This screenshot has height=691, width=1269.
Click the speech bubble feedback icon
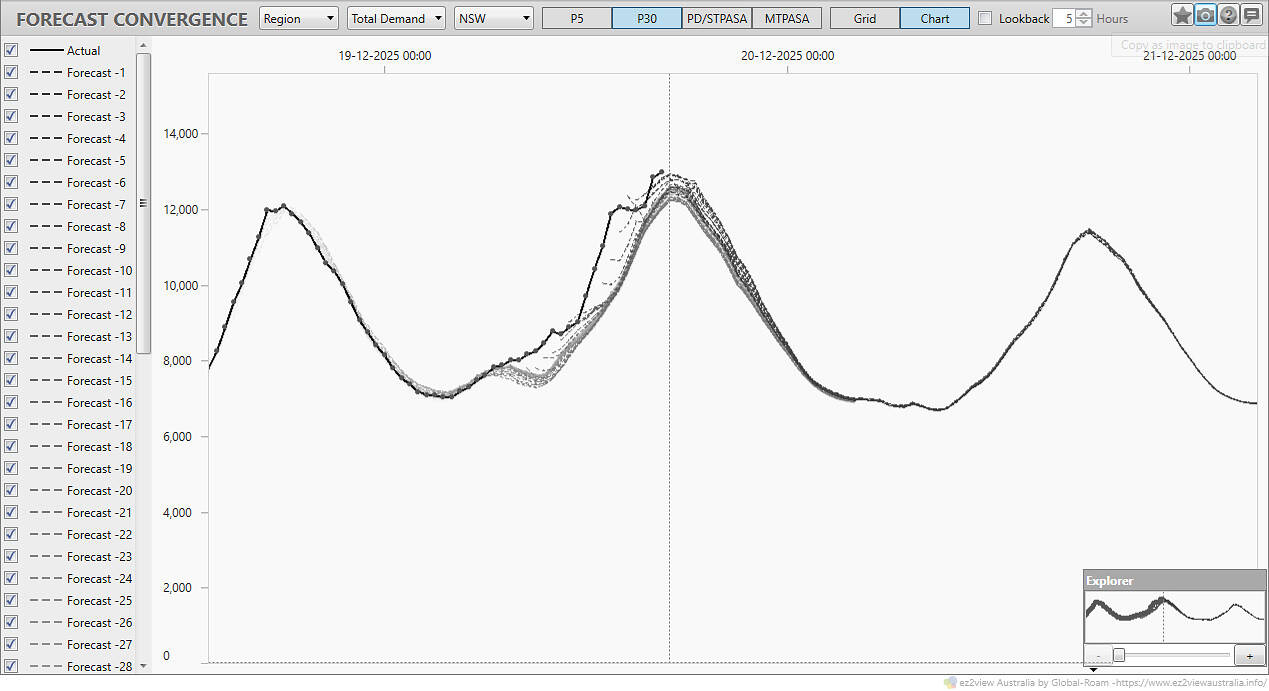(x=1250, y=15)
